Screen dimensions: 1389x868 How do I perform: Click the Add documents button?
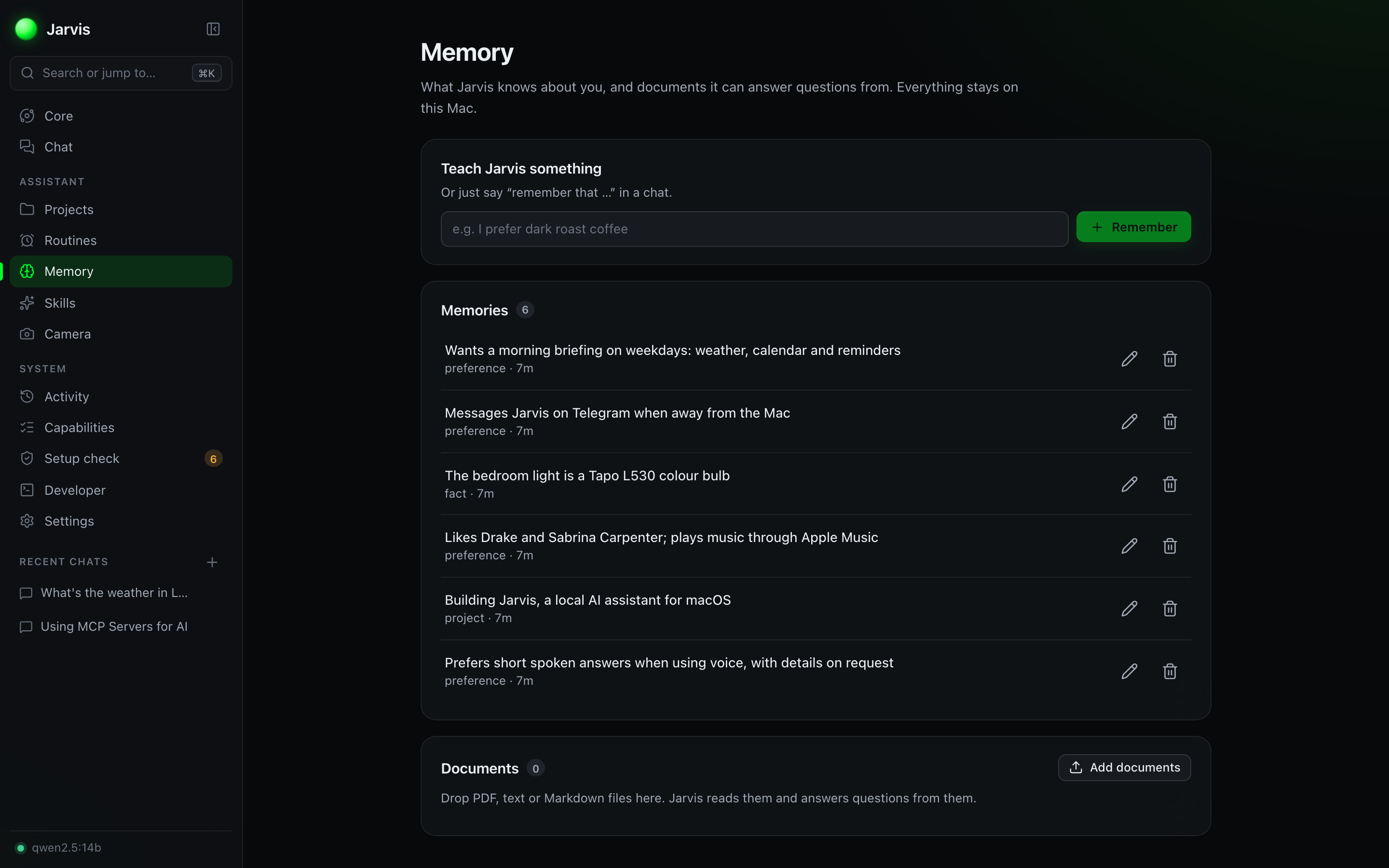coord(1124,767)
